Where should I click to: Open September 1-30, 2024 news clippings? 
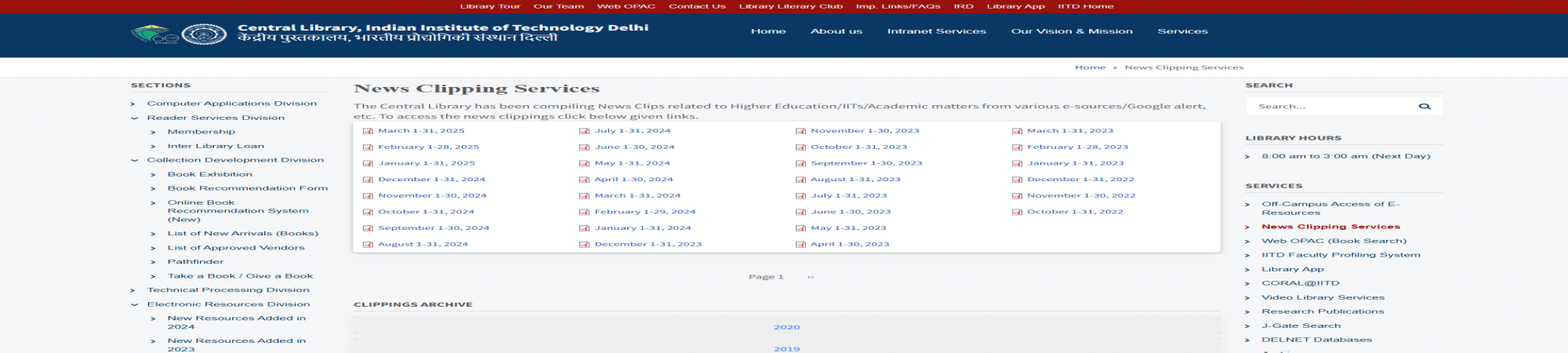tap(434, 228)
